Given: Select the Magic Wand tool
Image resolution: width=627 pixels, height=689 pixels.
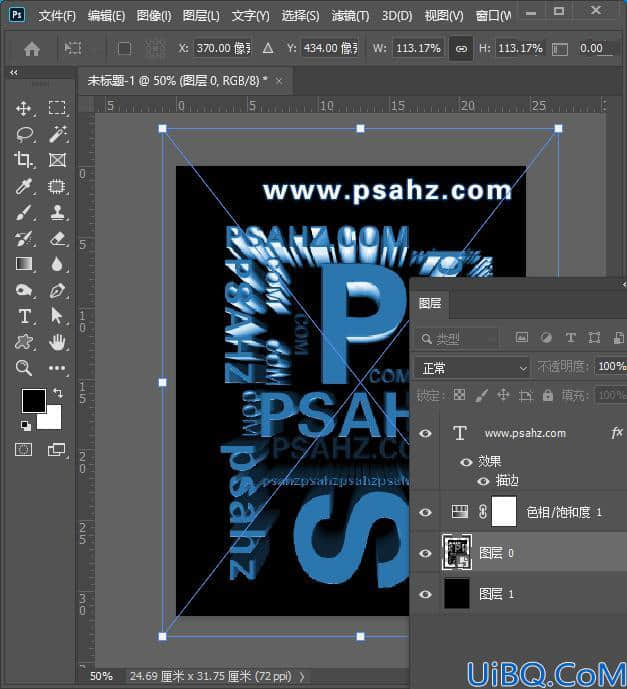Looking at the screenshot, I should coord(57,134).
